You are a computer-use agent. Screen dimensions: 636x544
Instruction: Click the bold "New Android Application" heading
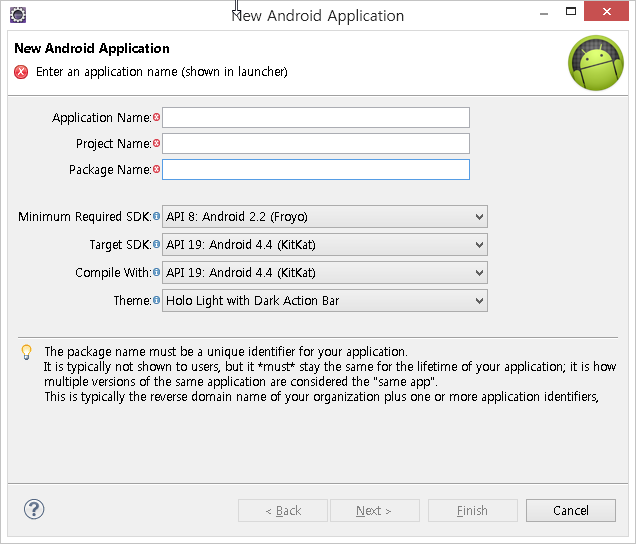click(x=92, y=48)
